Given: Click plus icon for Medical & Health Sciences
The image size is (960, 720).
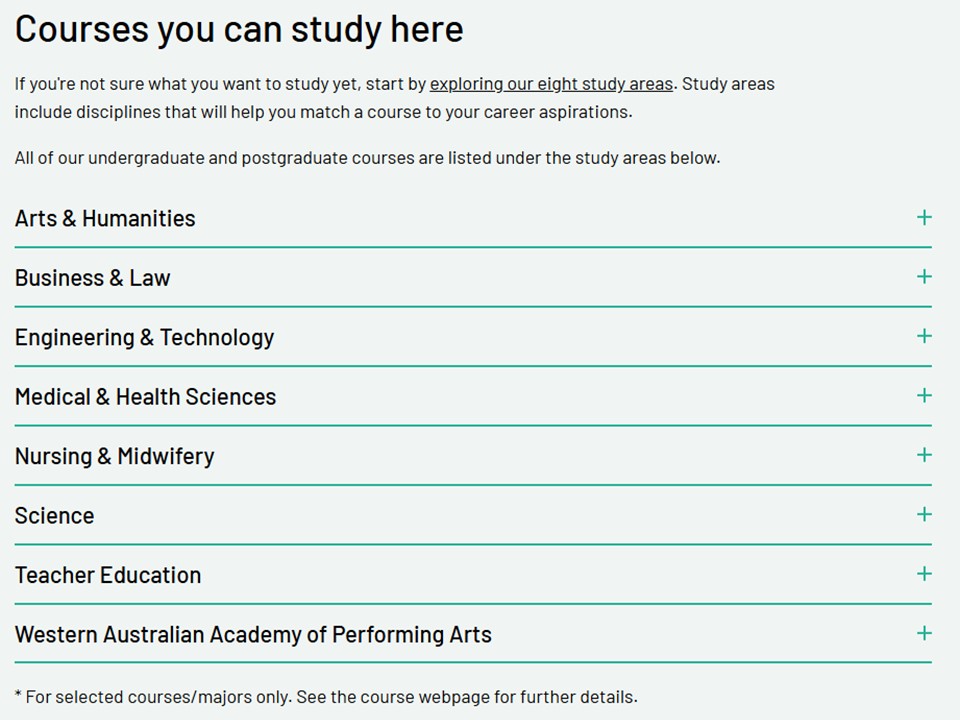Looking at the screenshot, I should [924, 395].
